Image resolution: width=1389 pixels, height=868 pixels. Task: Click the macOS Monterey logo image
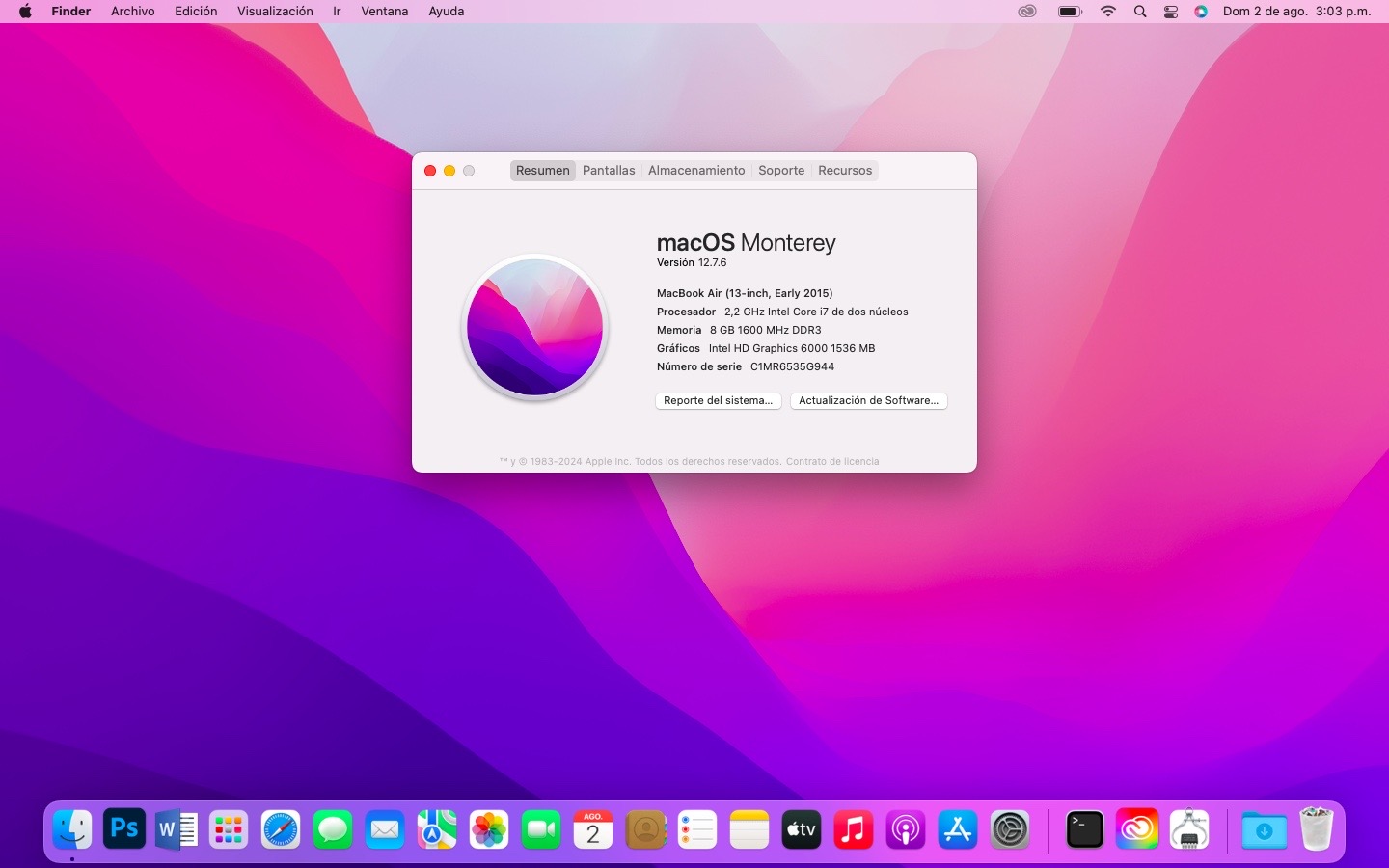(x=535, y=327)
